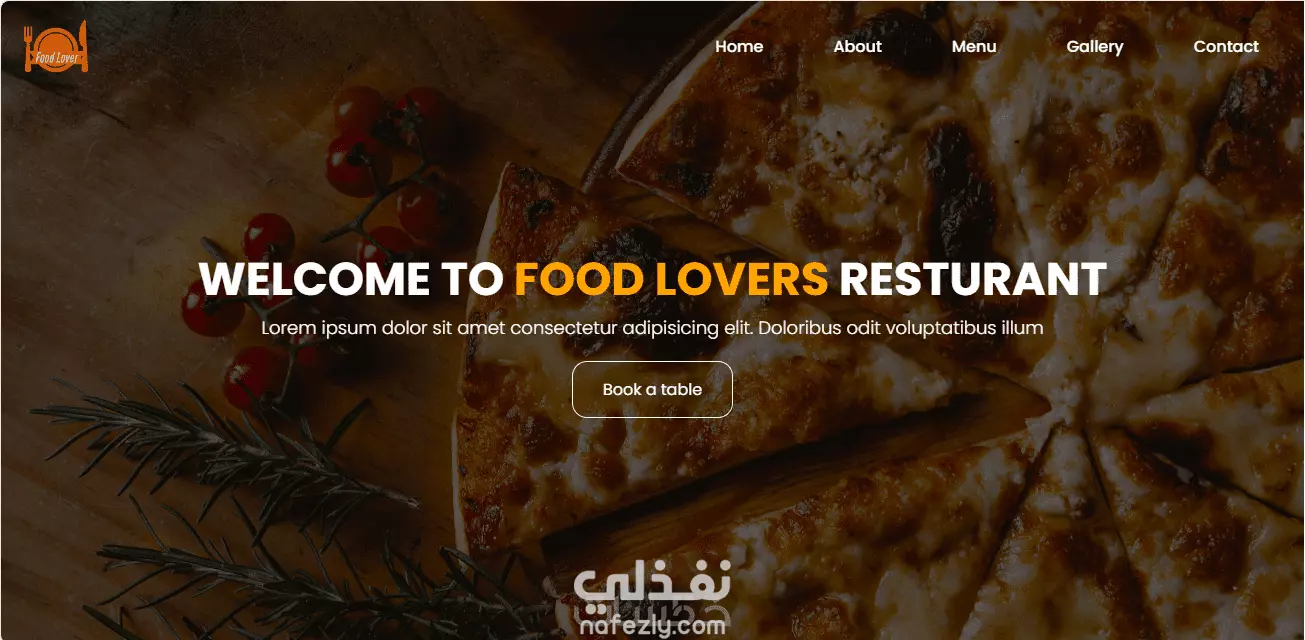
Task: Click the knife in the logo
Action: coord(84,46)
